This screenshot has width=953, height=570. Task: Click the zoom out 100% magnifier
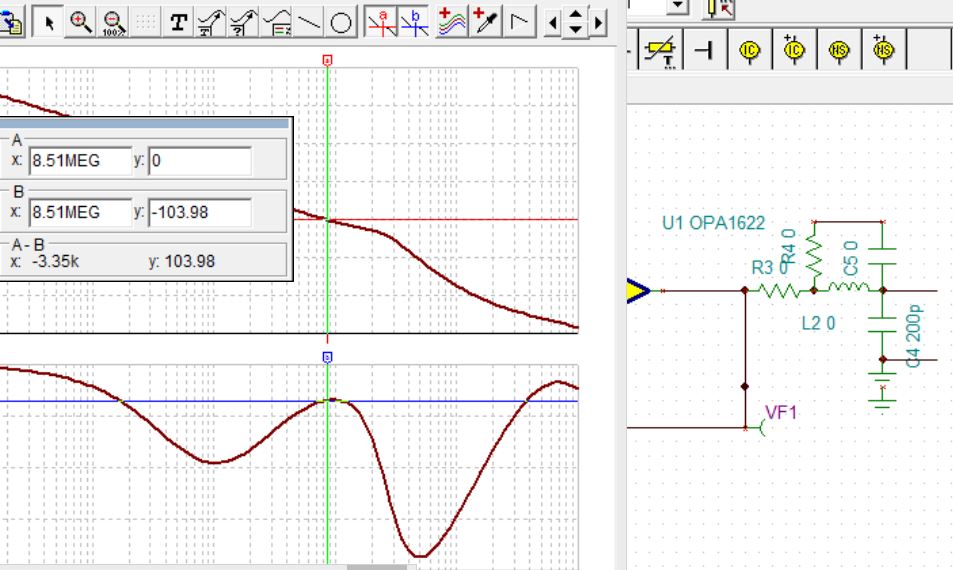pos(112,22)
